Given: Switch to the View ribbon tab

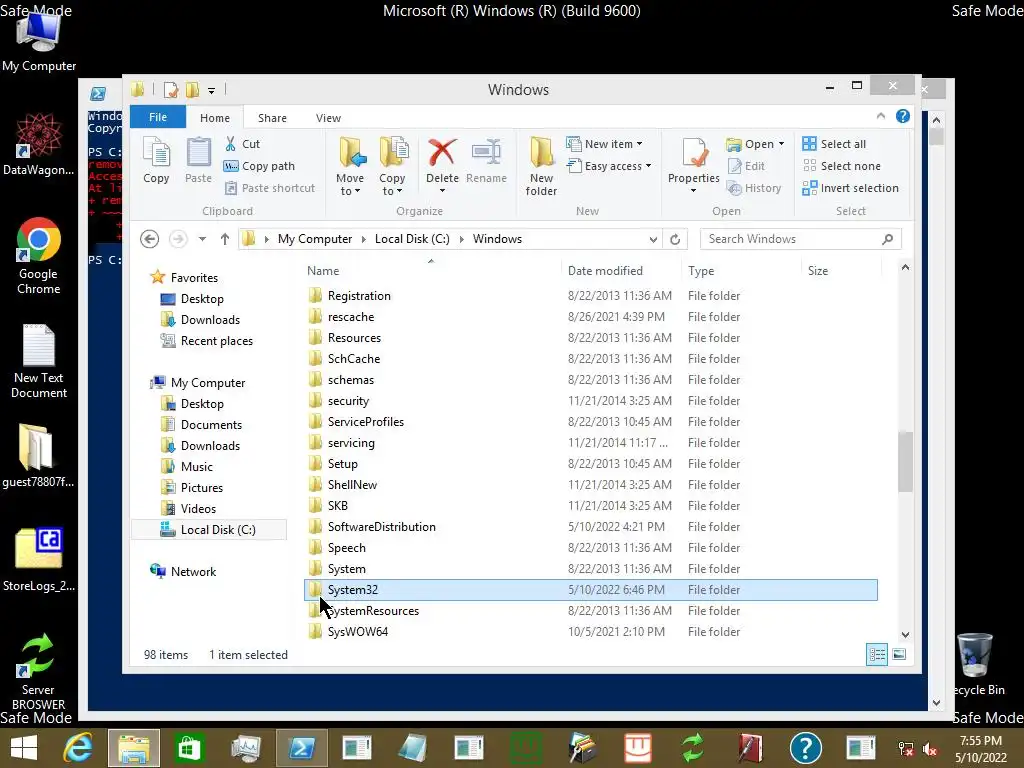Looking at the screenshot, I should click(328, 118).
